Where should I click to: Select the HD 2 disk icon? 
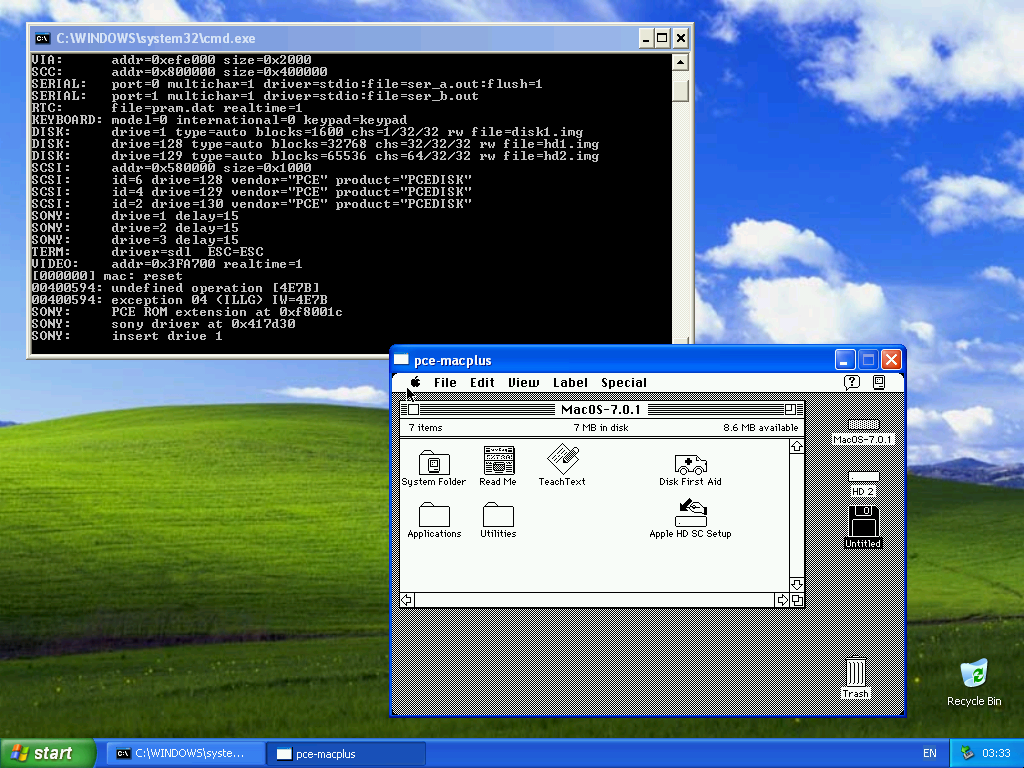(863, 477)
